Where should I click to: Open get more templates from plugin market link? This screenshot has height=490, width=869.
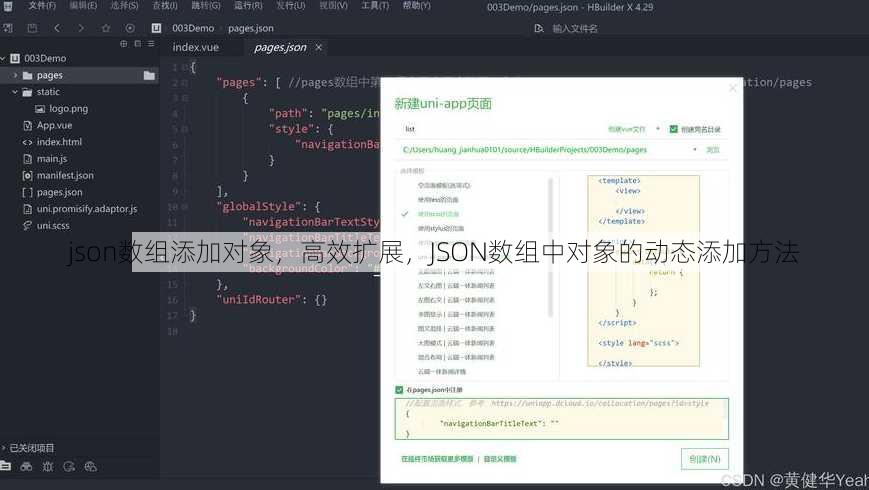[x=437, y=459]
